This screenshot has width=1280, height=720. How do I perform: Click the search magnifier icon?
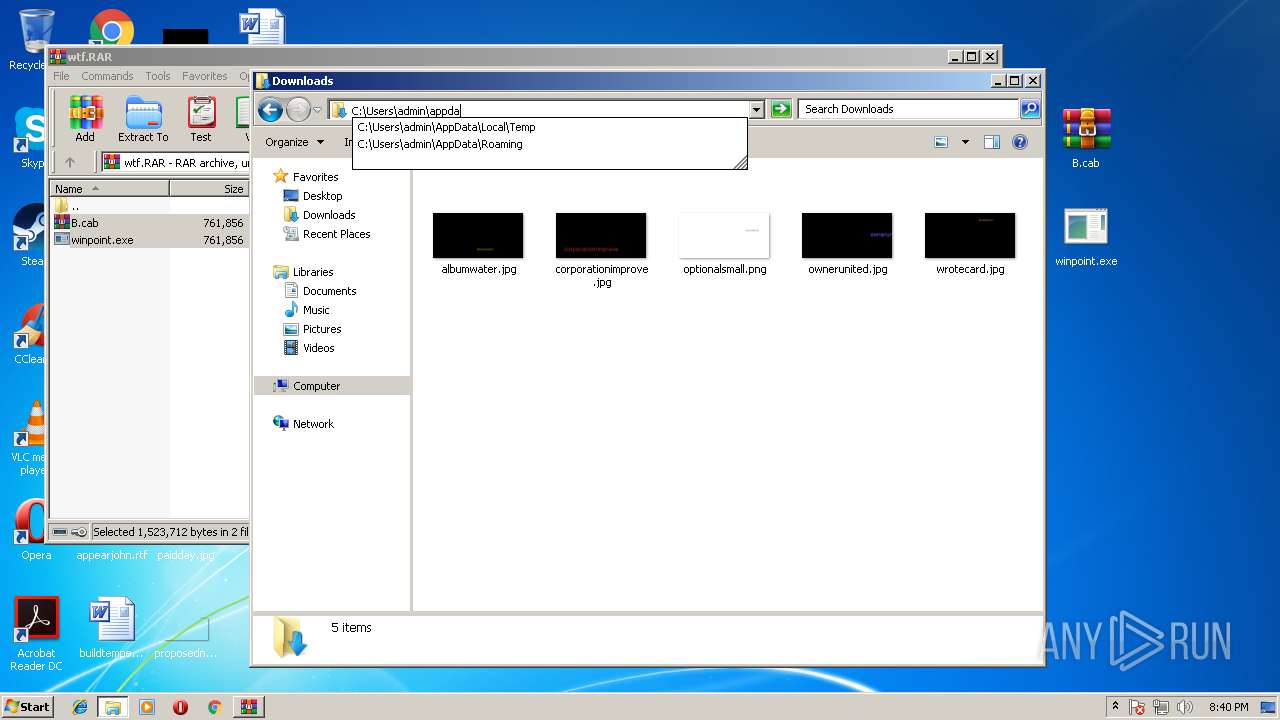[x=1029, y=109]
